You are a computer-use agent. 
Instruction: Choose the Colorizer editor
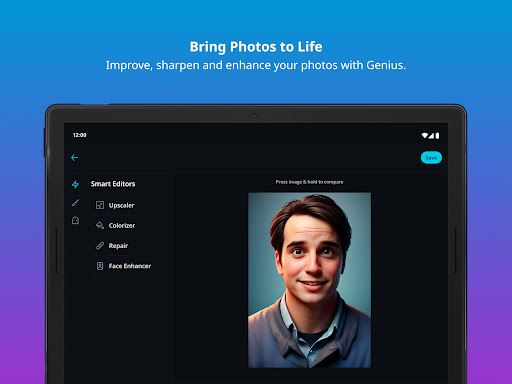tap(129, 225)
